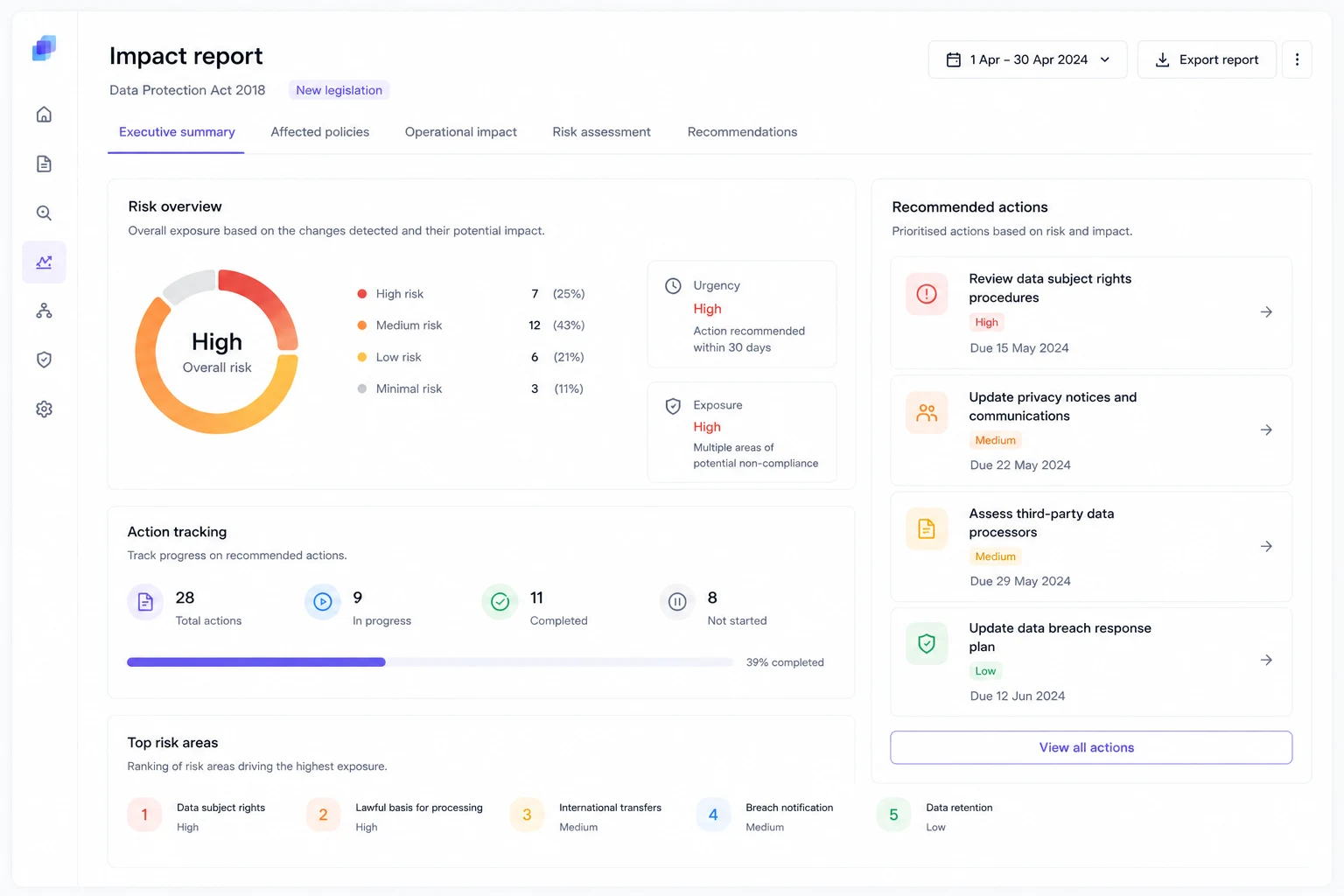Select rank 2 Lawful basis for processing
This screenshot has height=896, width=1344.
coord(395,815)
